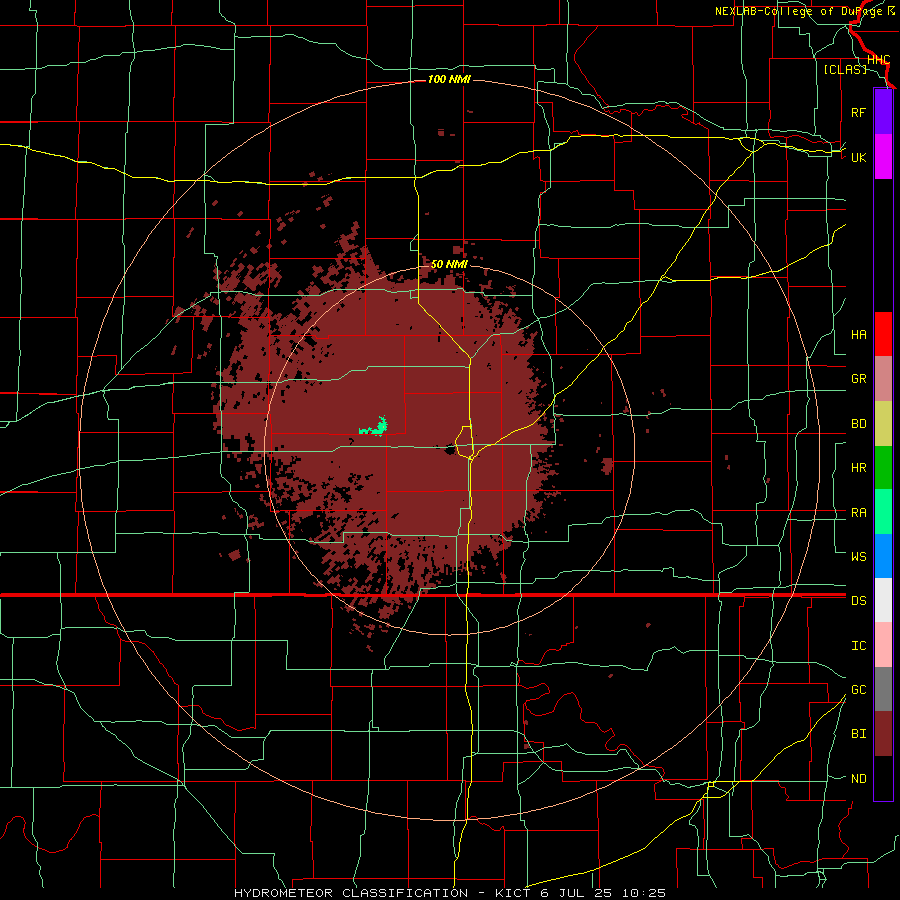
Task: Pick the WS blue legend swatch
Action: coord(883,556)
